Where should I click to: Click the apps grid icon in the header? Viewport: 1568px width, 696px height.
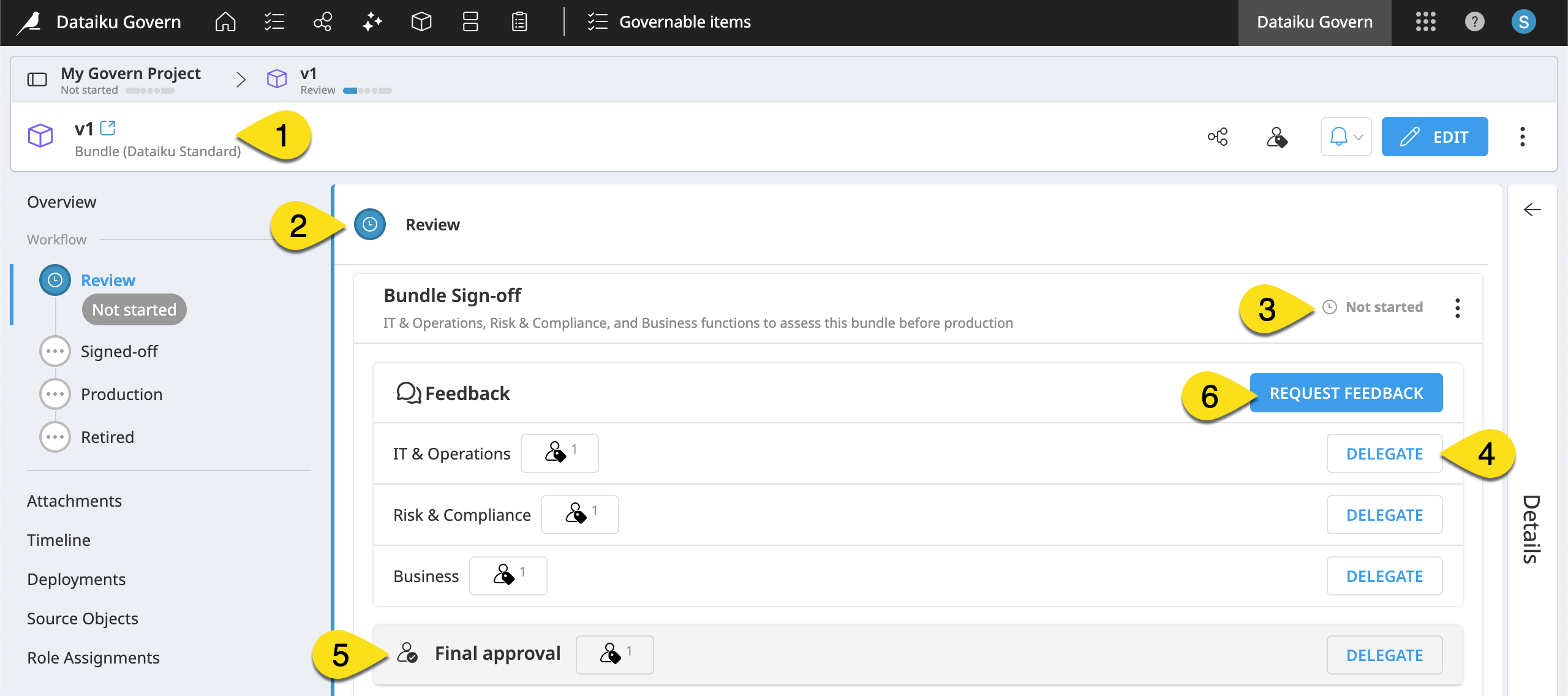[1425, 21]
